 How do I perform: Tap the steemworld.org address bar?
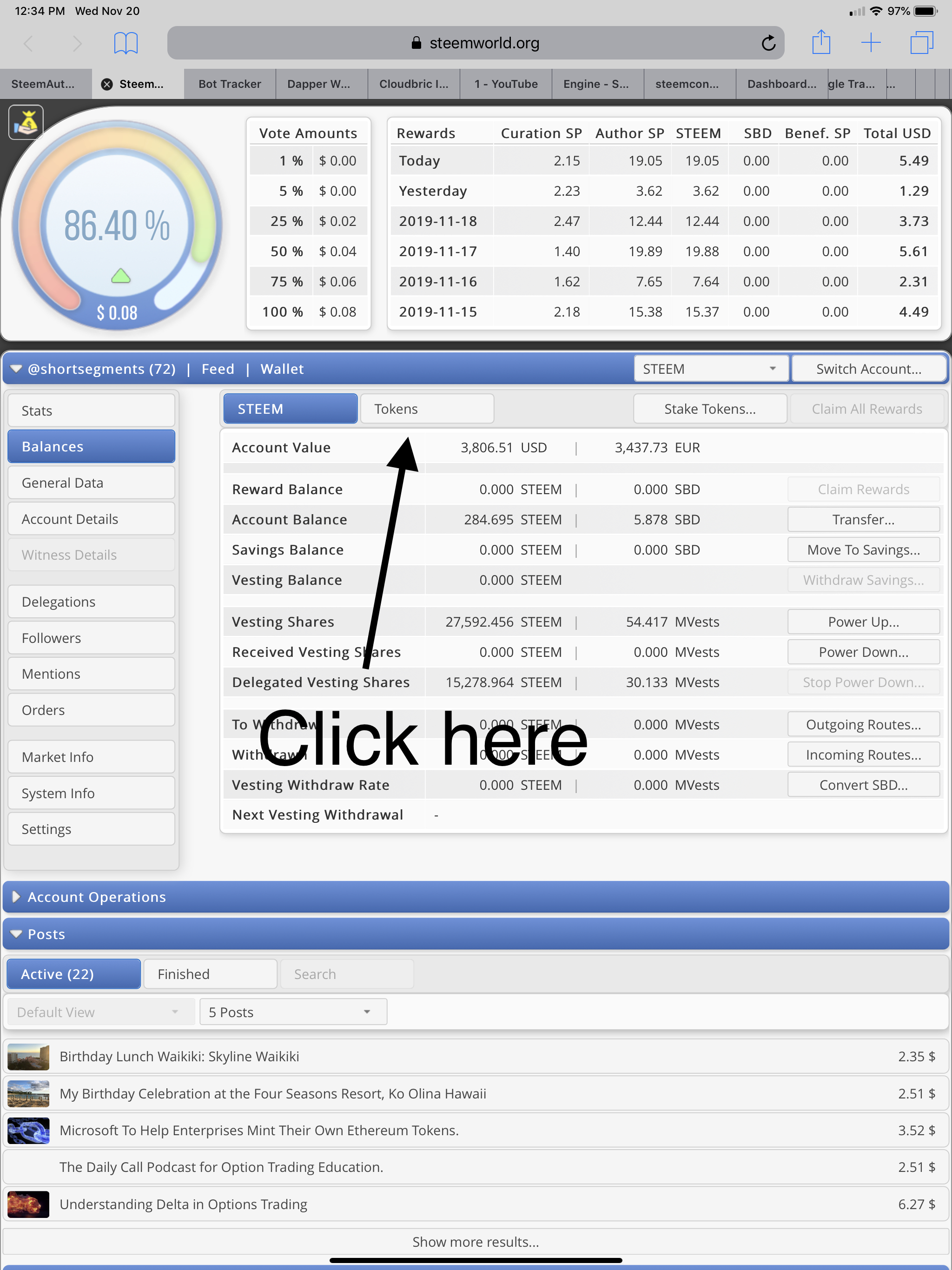[x=476, y=43]
